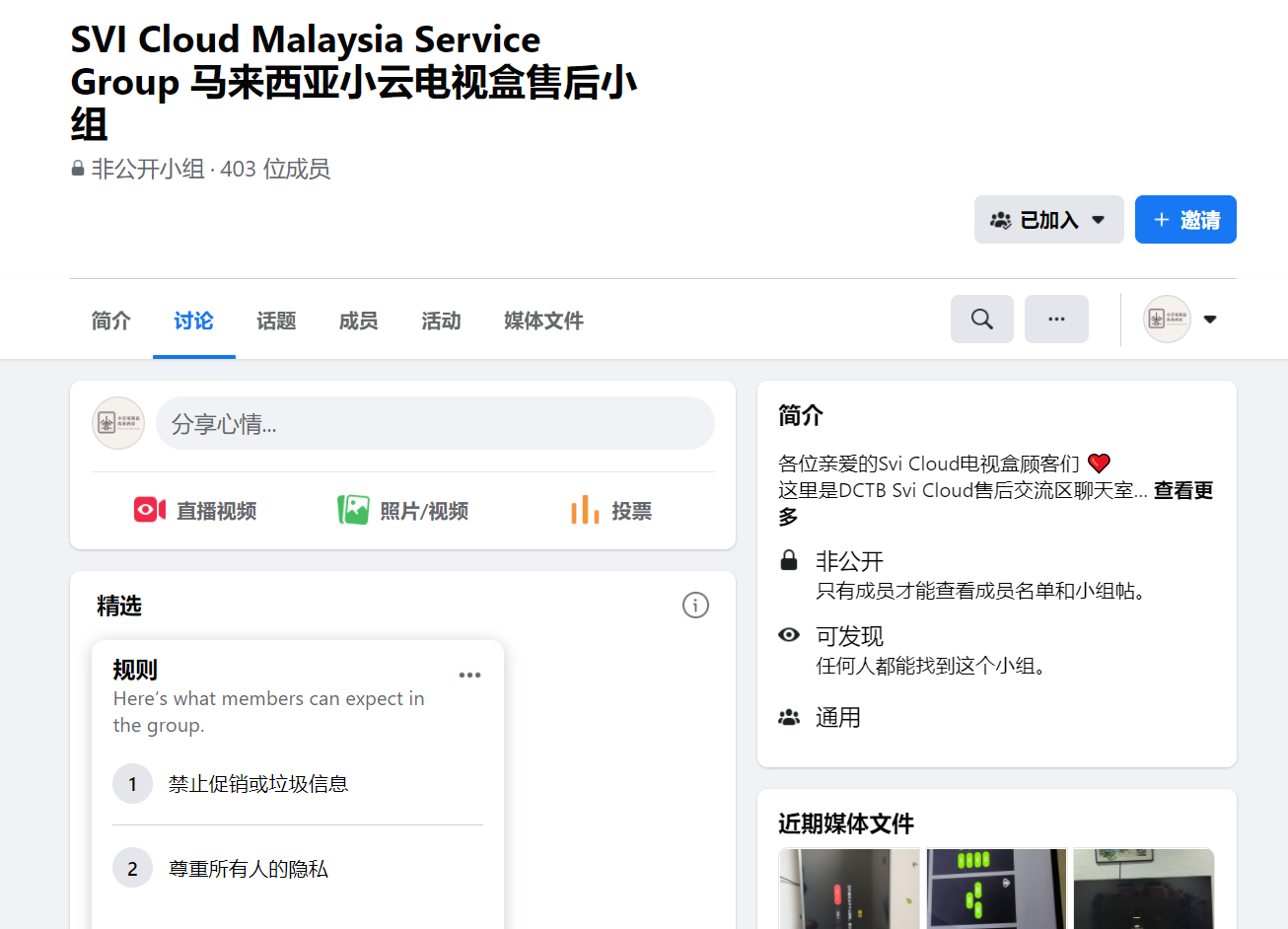
Task: Click the number 2 rule badge
Action: coord(132,868)
